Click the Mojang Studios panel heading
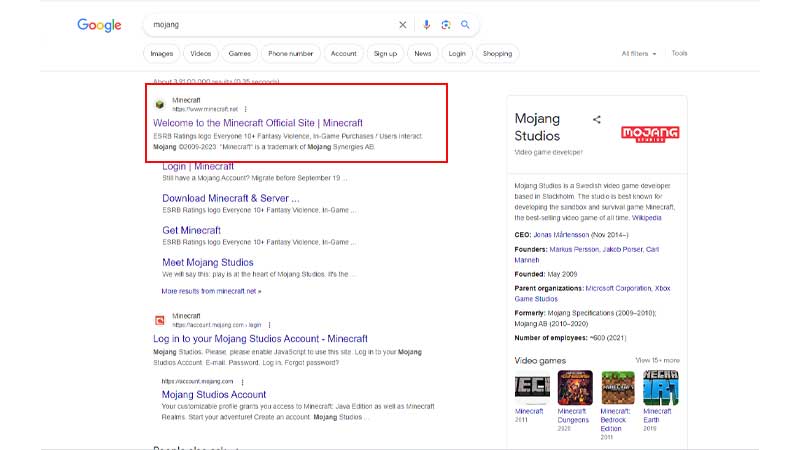 tap(537, 127)
